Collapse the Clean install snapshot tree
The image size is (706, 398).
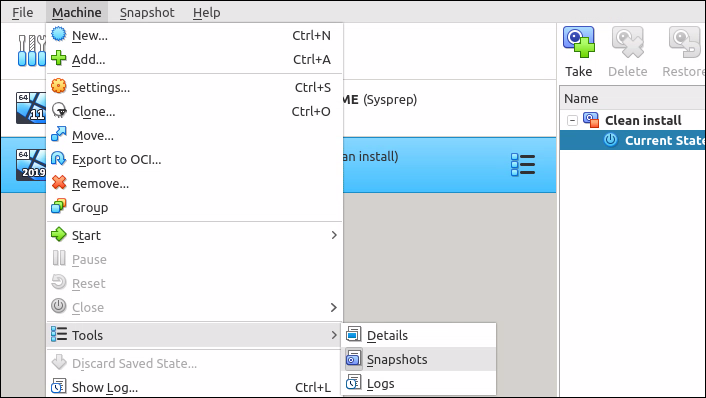[572, 121]
